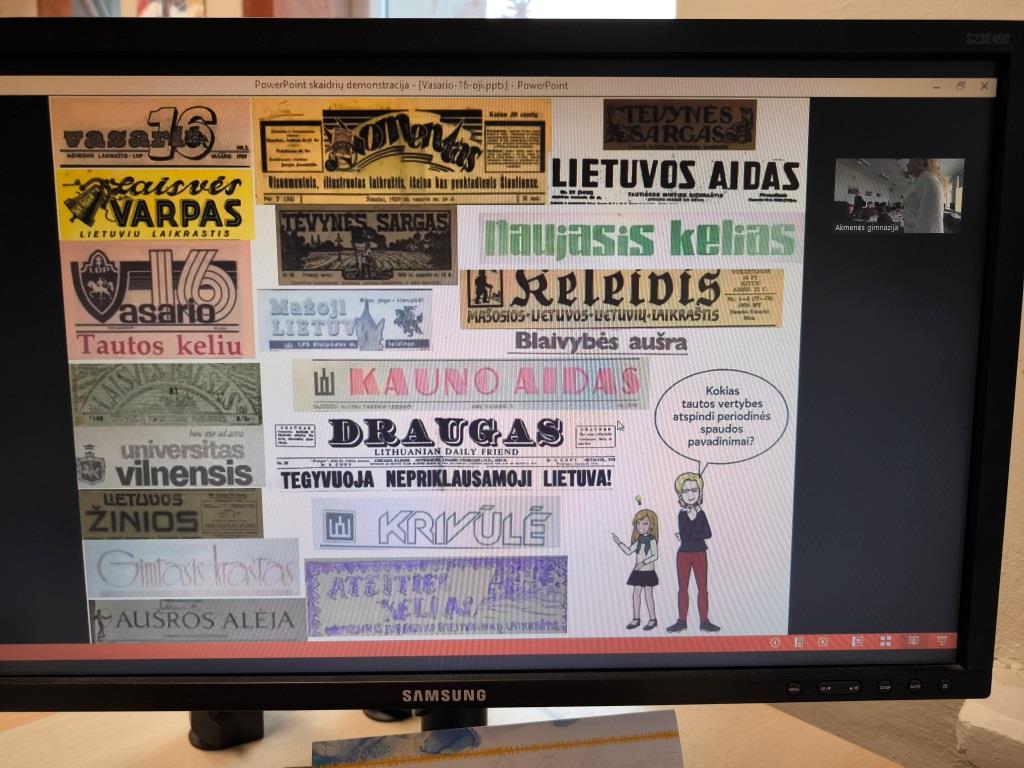Click the KRIVŪLĖ logo
Image resolution: width=1024 pixels, height=768 pixels.
(x=436, y=524)
